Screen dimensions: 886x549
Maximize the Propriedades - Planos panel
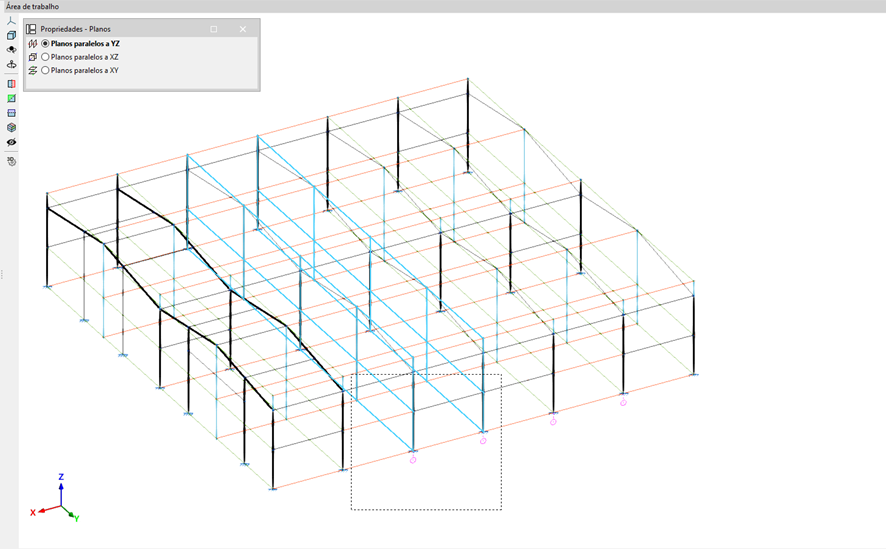click(x=214, y=29)
